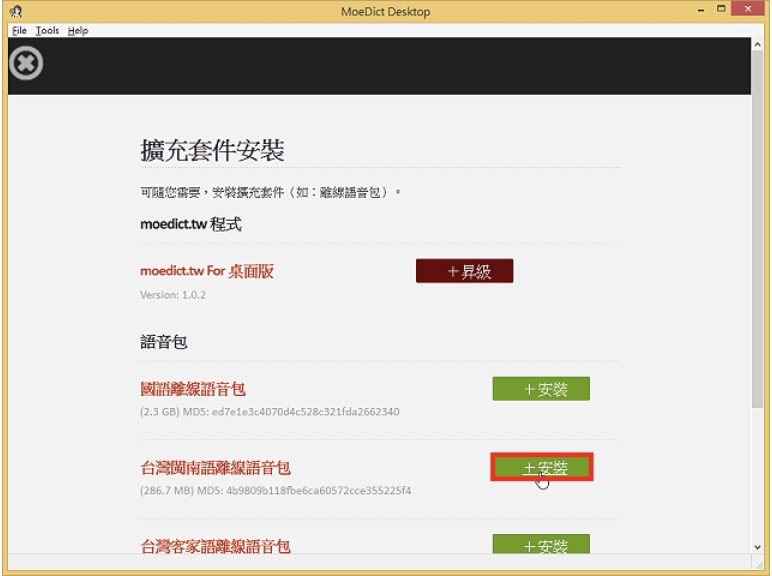The height and width of the screenshot is (576, 772).
Task: Click the moedict.tw 程式 section heading
Action: coord(191,224)
